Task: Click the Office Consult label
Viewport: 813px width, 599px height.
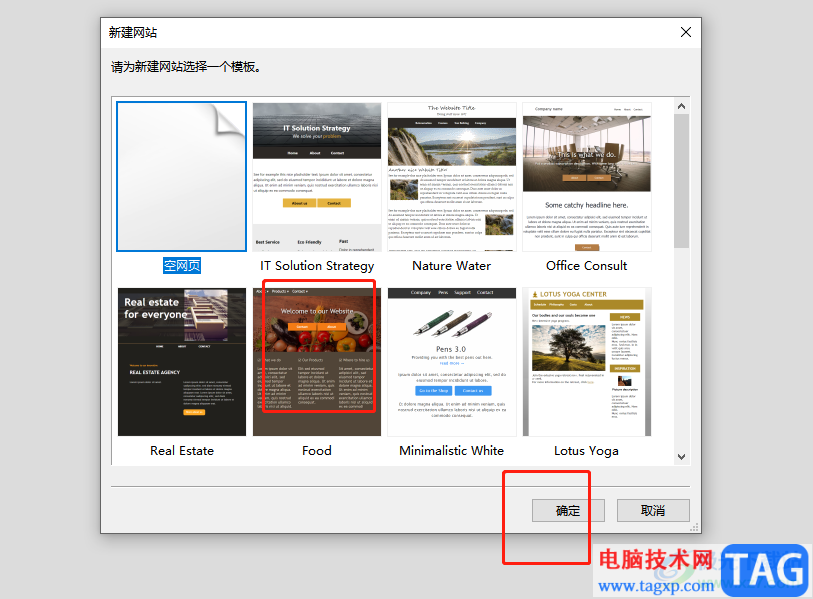Action: (586, 266)
